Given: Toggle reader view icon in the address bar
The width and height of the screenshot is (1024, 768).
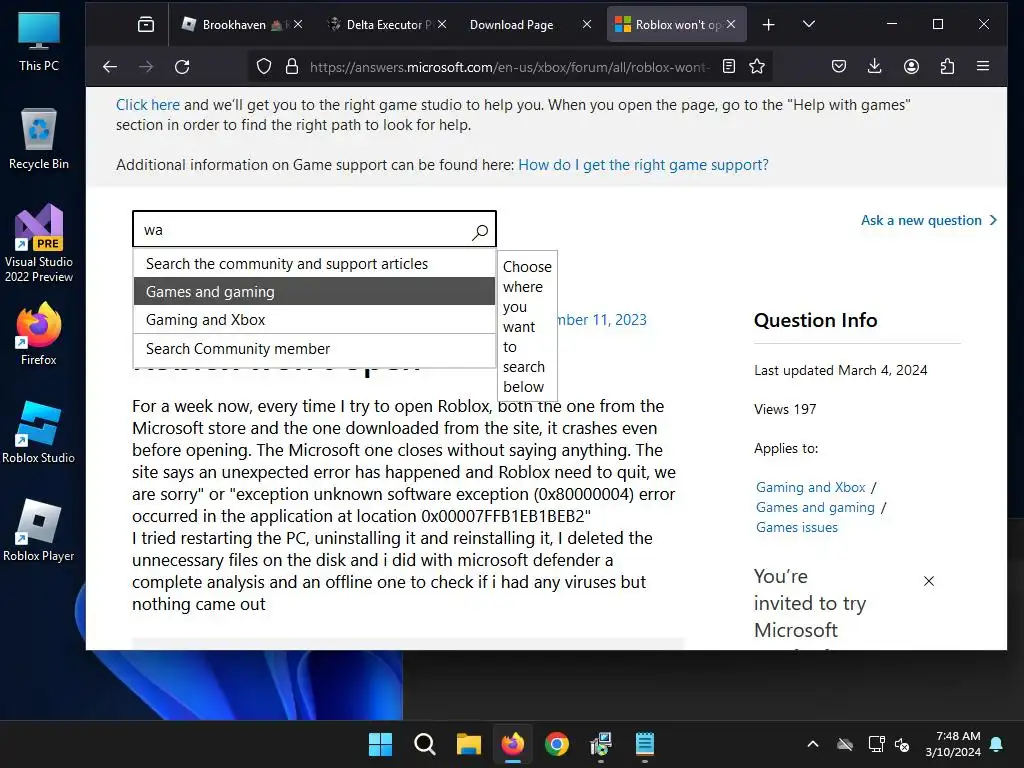Looking at the screenshot, I should click(729, 67).
